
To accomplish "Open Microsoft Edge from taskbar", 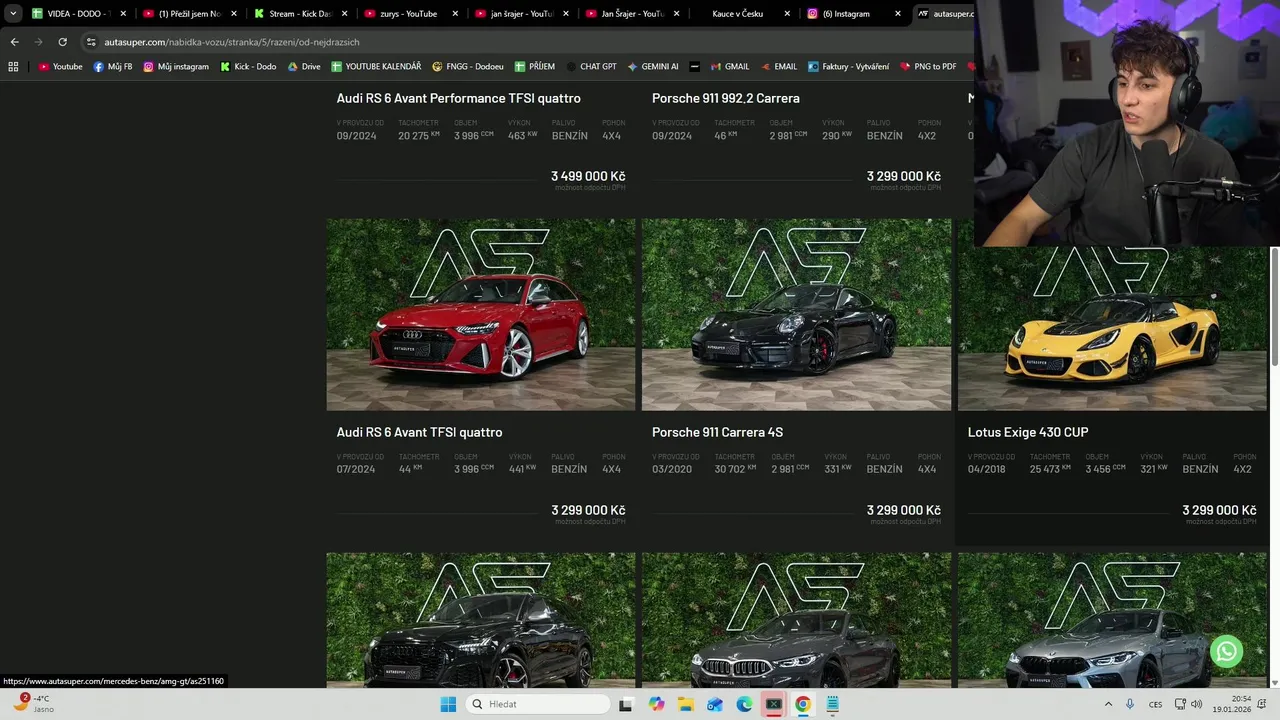I will [x=744, y=704].
